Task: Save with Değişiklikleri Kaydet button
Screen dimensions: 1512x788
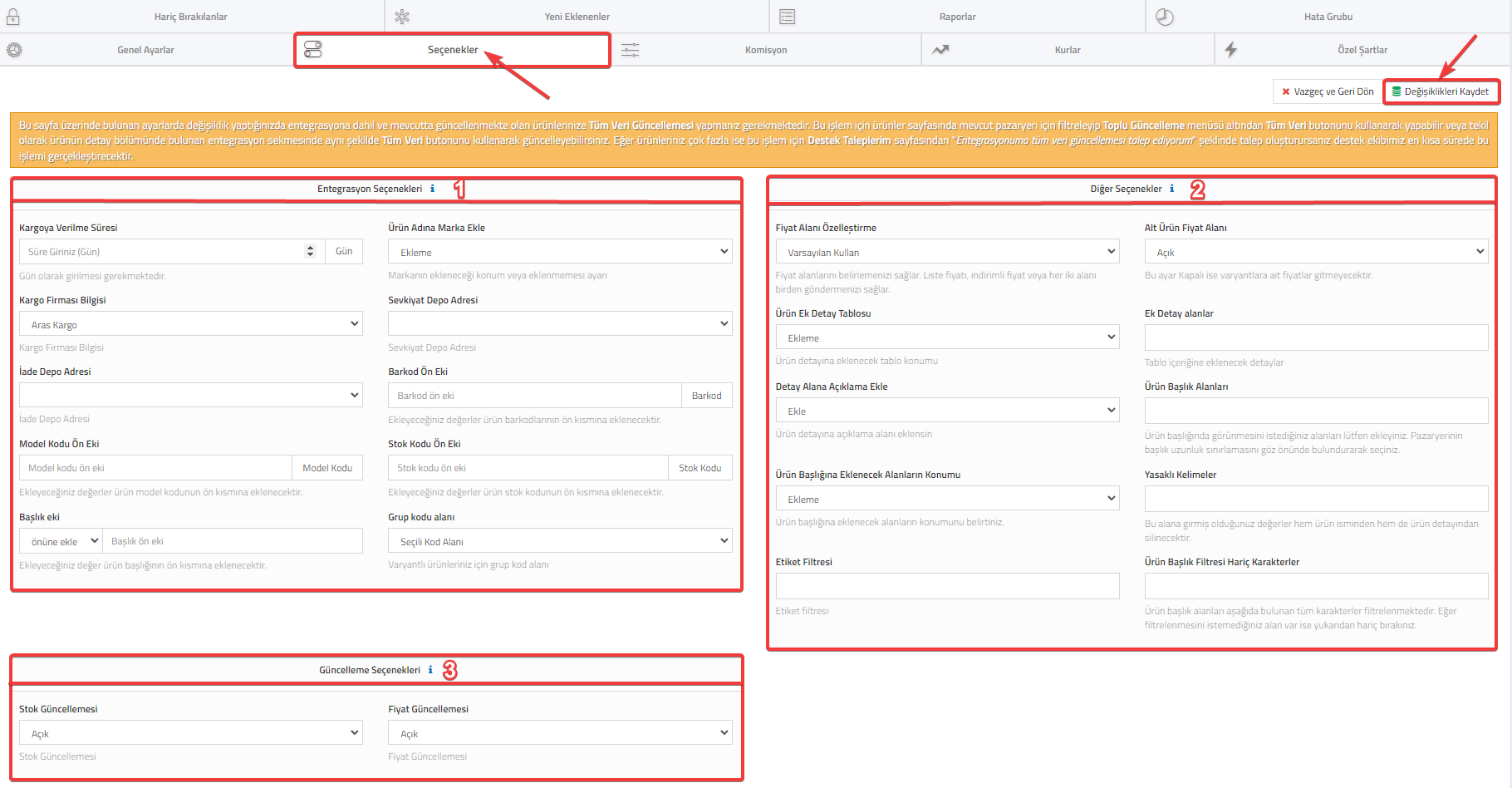Action: click(1441, 91)
